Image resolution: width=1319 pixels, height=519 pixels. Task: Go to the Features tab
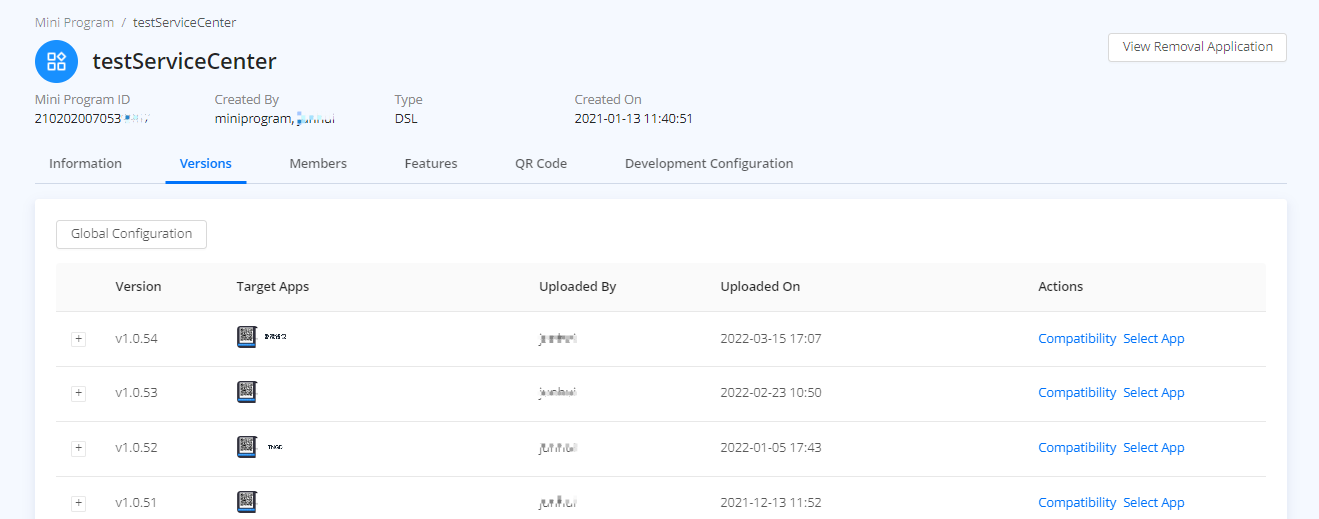pos(431,164)
